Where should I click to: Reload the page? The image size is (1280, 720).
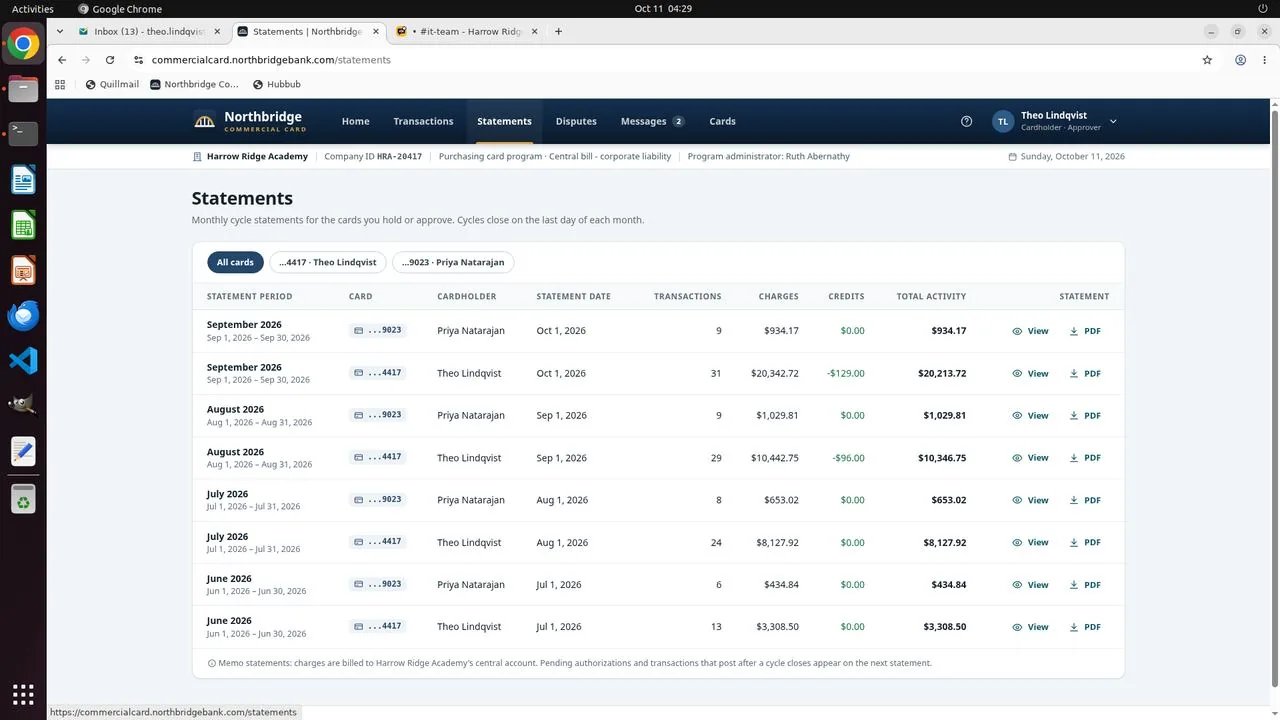click(x=110, y=60)
